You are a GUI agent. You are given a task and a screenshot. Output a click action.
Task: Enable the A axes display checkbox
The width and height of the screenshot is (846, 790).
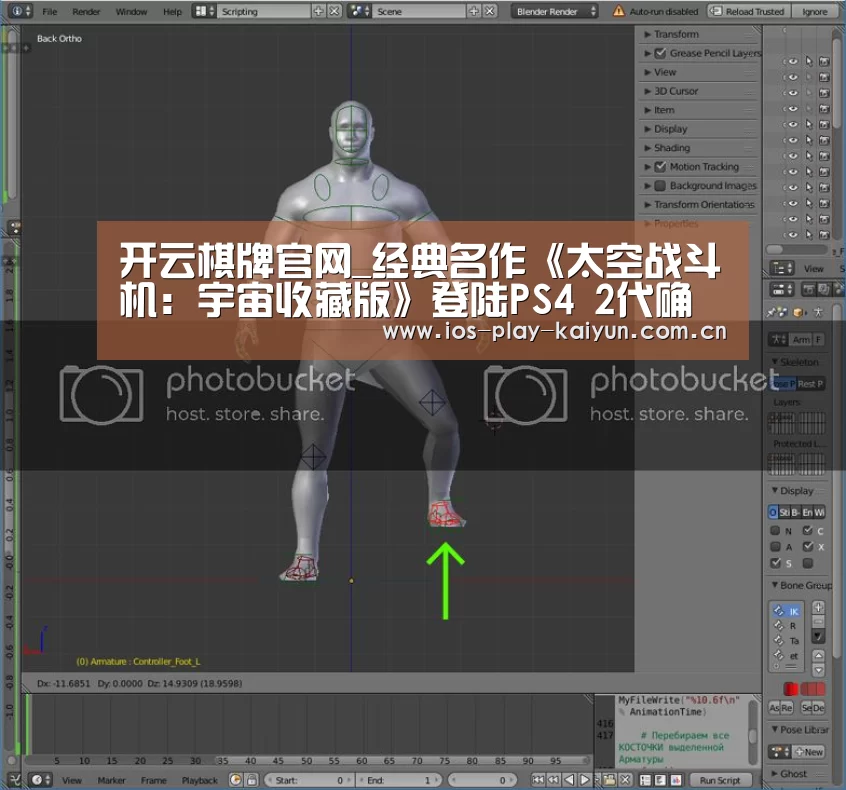pos(775,547)
